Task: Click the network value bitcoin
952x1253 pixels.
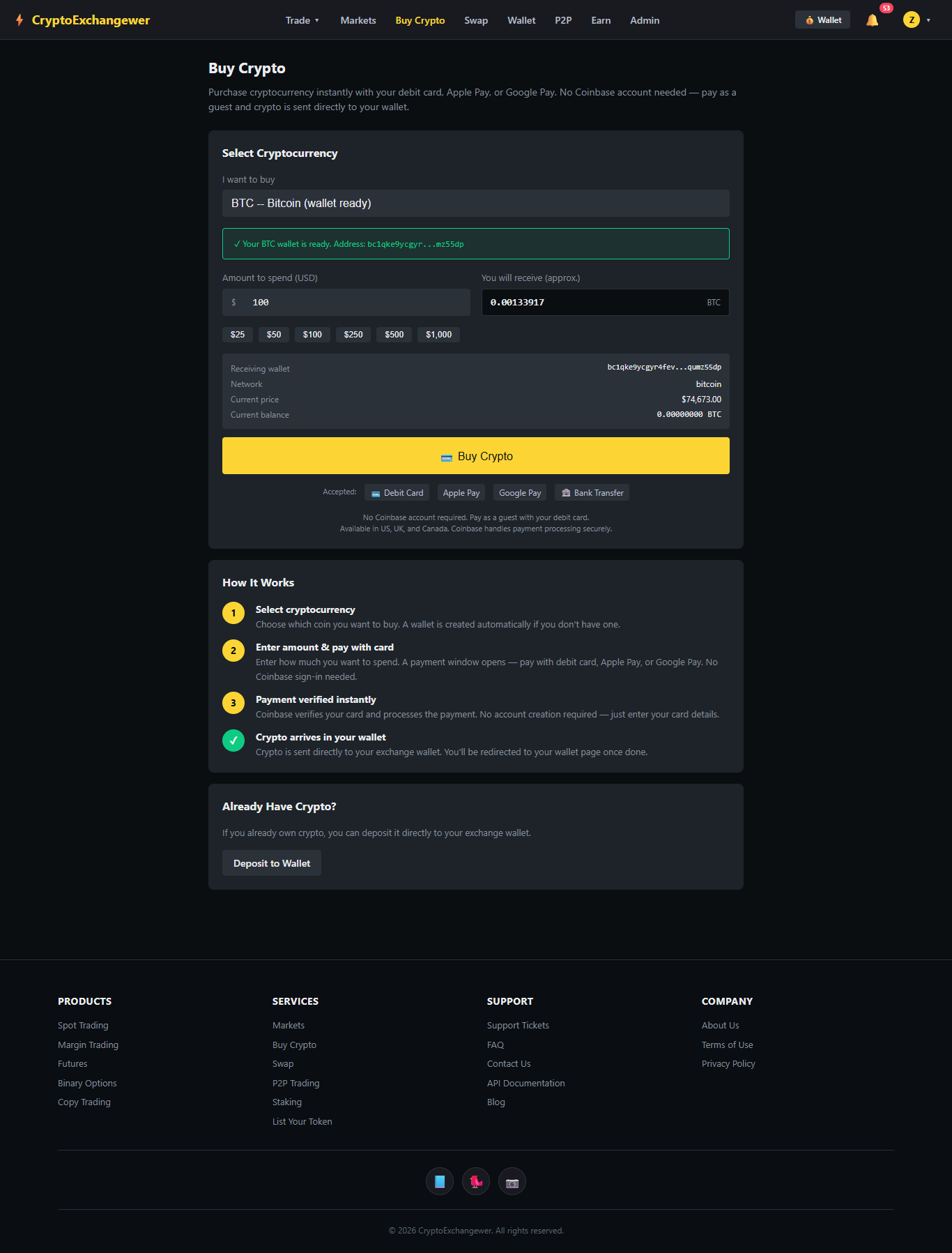Action: tap(709, 384)
